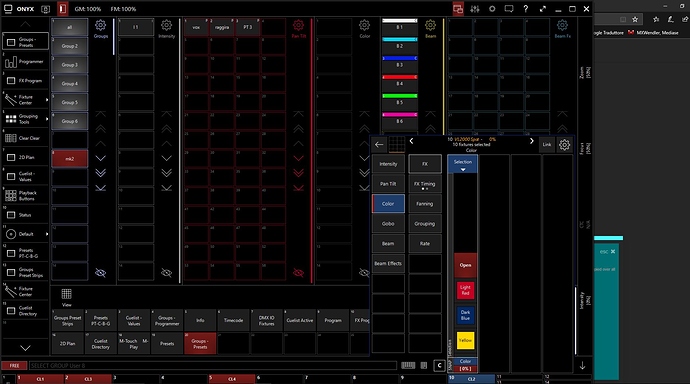Open the mixer sliders icon in title bar
Viewport: 690px width, 384px height.
click(x=475, y=9)
